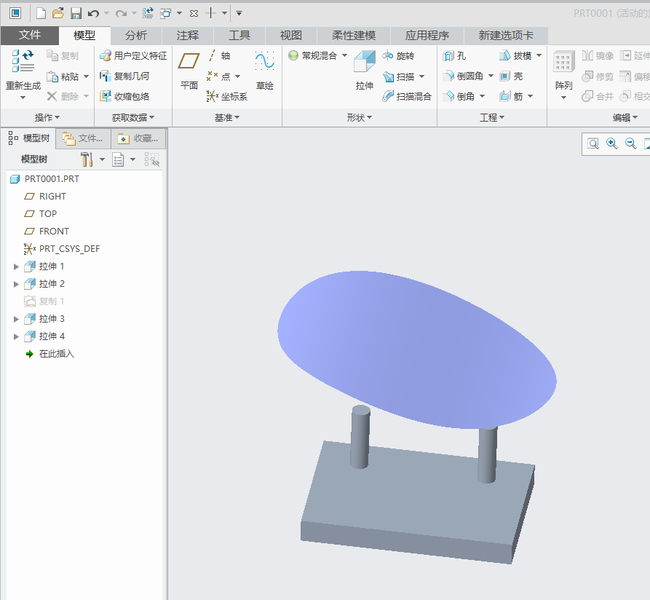Open the 编辑 group dropdown
Viewport: 650px width, 600px height.
pyautogui.click(x=625, y=118)
